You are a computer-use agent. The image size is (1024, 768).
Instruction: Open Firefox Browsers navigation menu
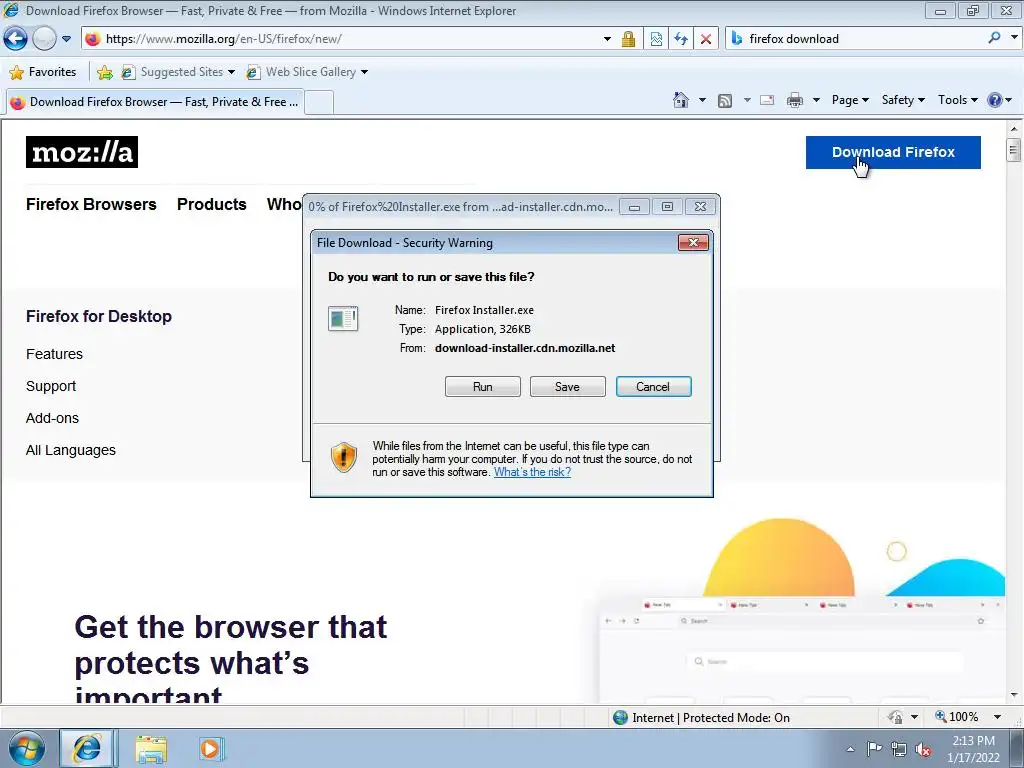tap(91, 204)
